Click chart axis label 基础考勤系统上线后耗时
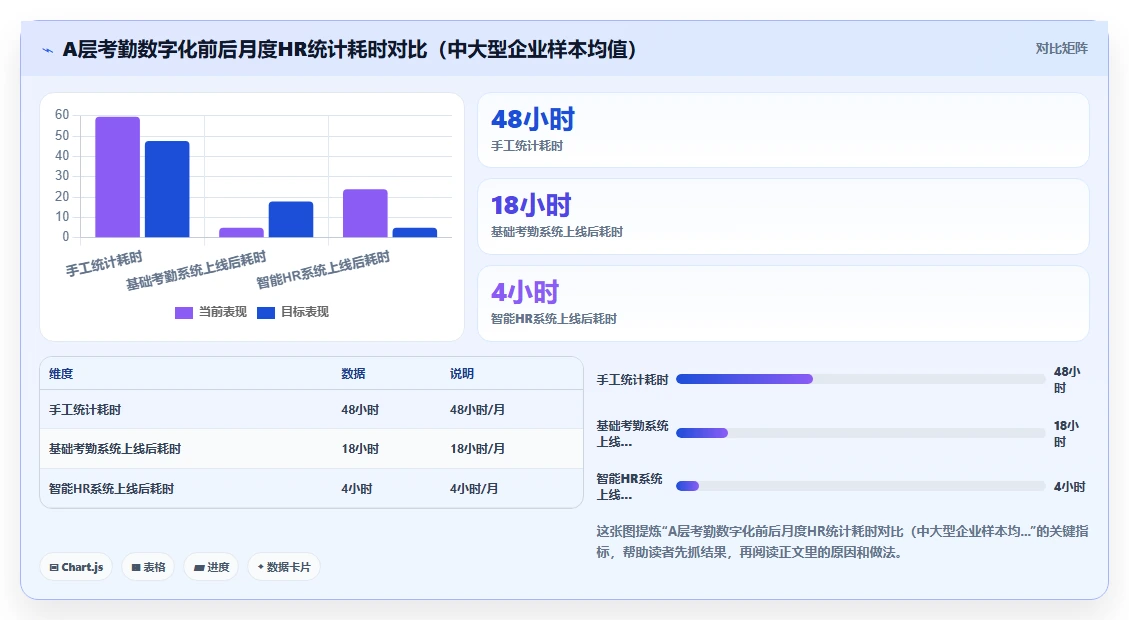 (196, 271)
